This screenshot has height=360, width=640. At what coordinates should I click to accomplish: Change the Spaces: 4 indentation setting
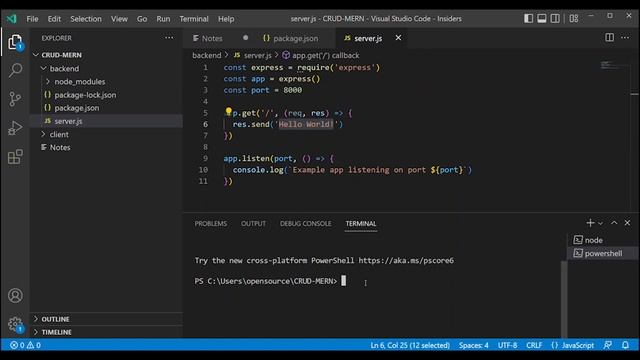click(x=473, y=345)
